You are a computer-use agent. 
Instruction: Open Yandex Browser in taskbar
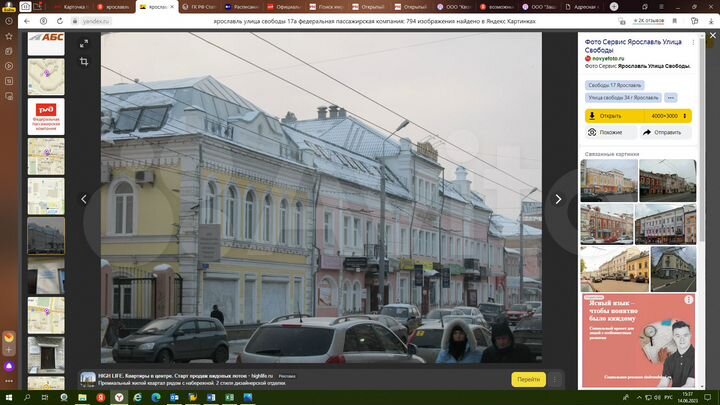tap(119, 397)
